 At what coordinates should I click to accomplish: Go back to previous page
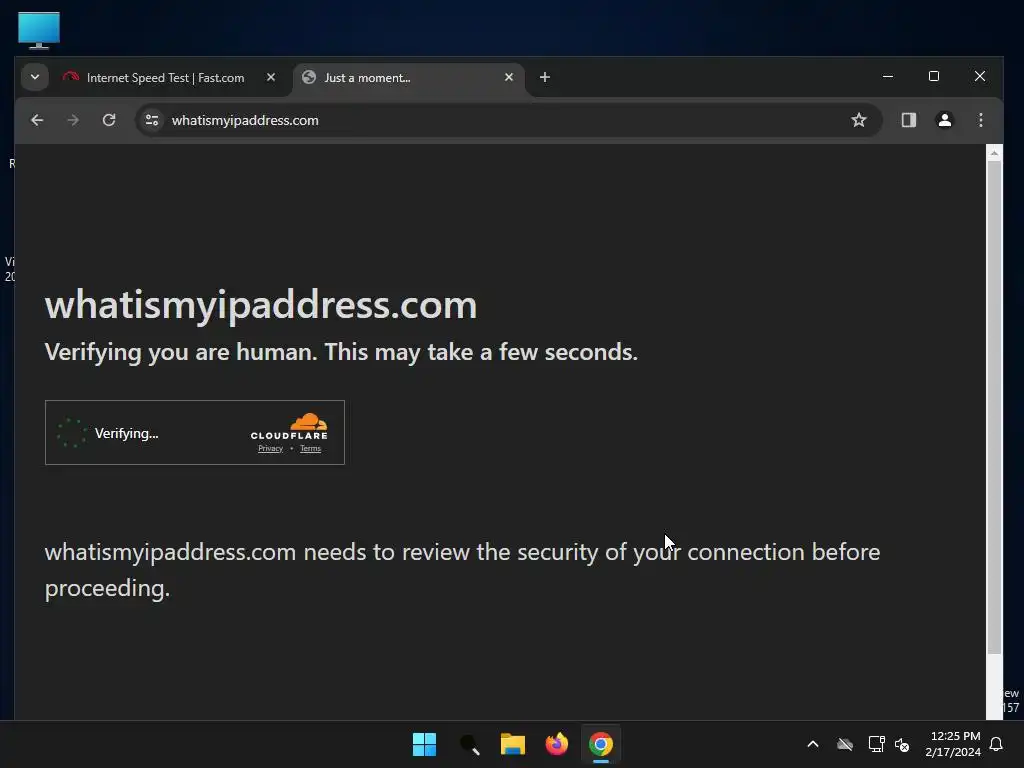point(37,120)
